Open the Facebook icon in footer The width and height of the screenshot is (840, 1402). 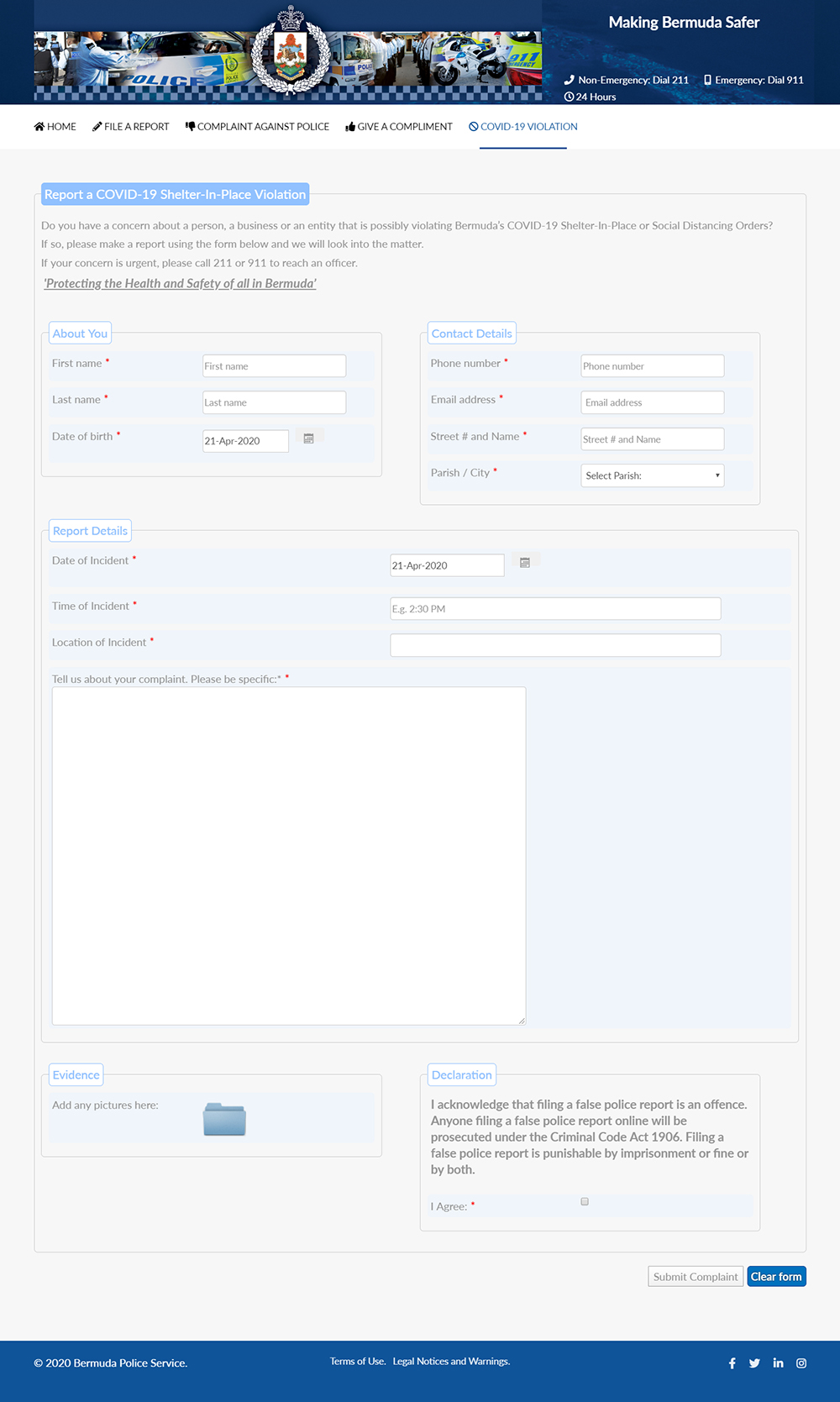coord(732,1363)
